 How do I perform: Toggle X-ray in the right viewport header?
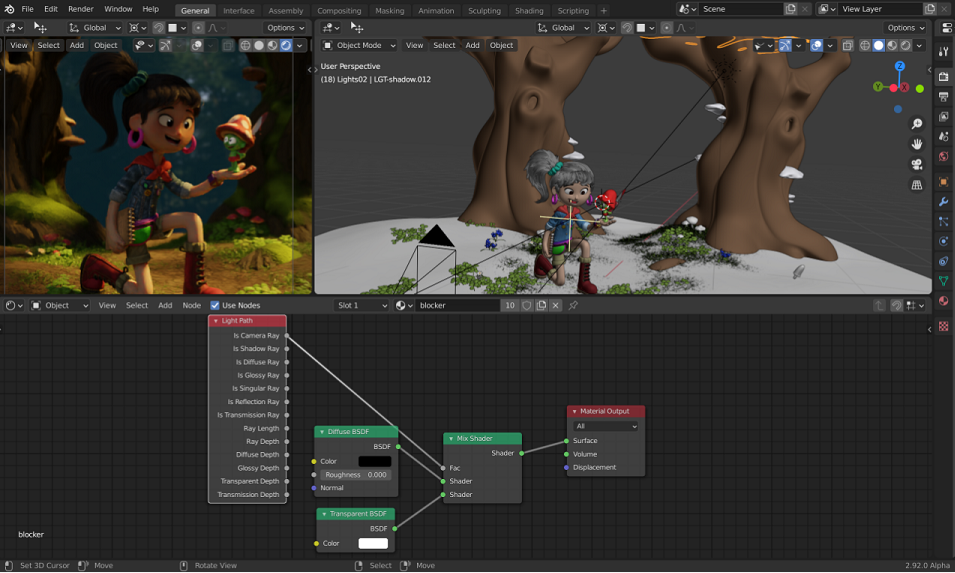click(x=847, y=46)
